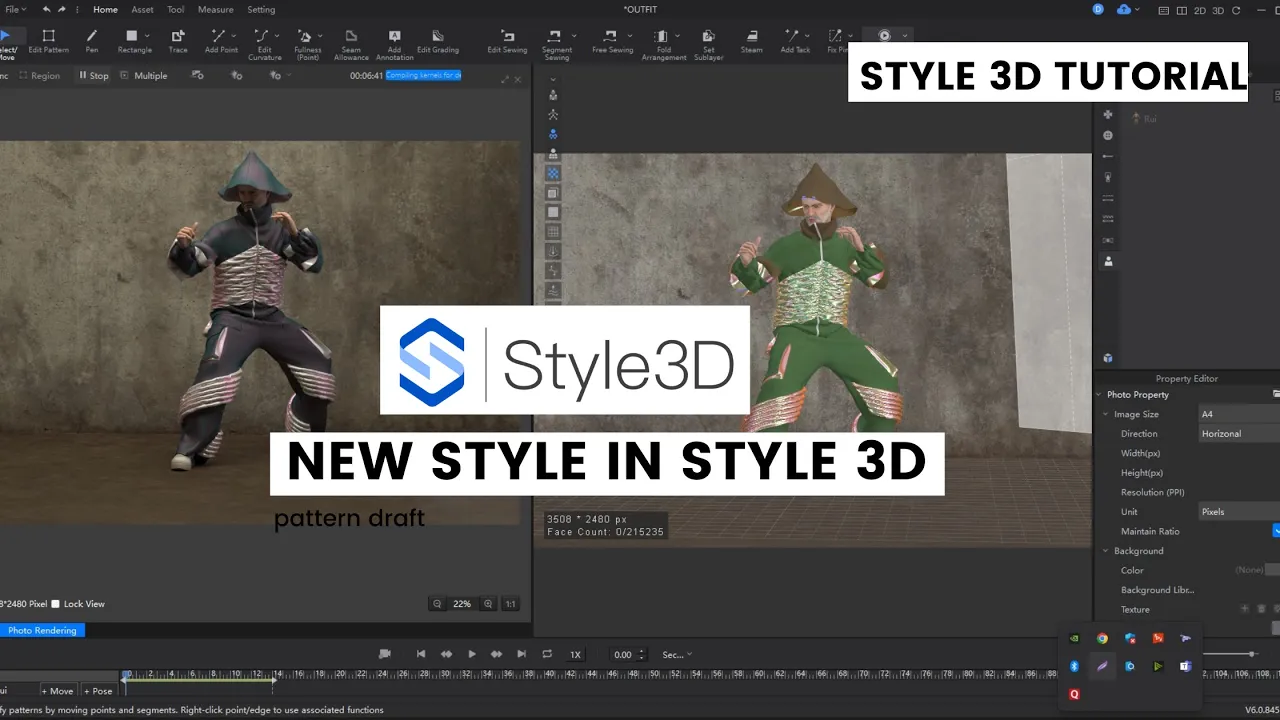Image resolution: width=1280 pixels, height=720 pixels.
Task: Click the NVIDIA tray icon
Action: (x=1074, y=638)
